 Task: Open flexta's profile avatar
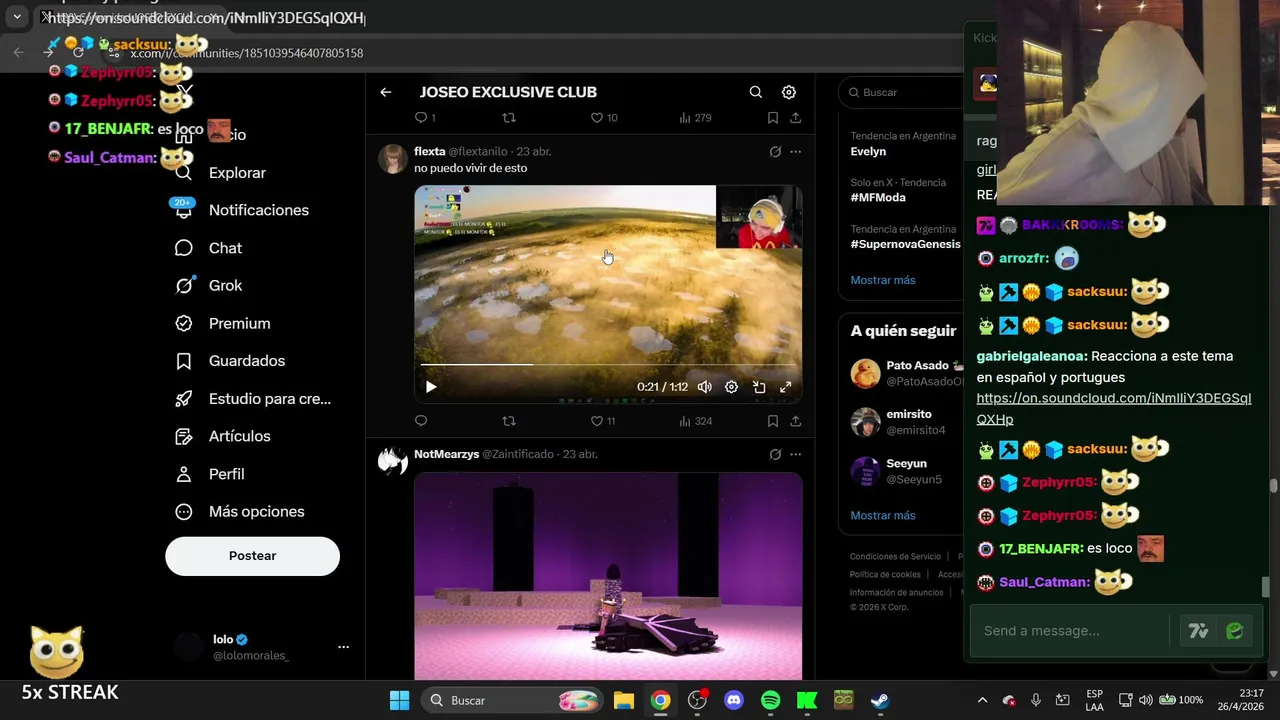coord(393,159)
